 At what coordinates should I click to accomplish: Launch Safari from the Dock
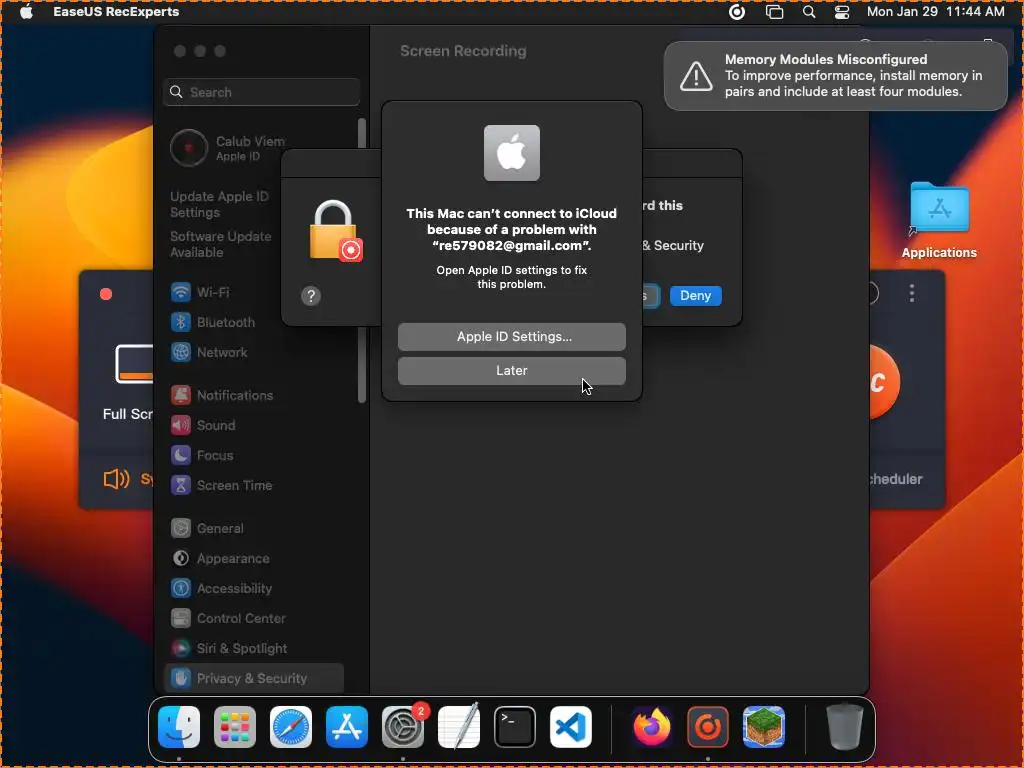pyautogui.click(x=291, y=727)
